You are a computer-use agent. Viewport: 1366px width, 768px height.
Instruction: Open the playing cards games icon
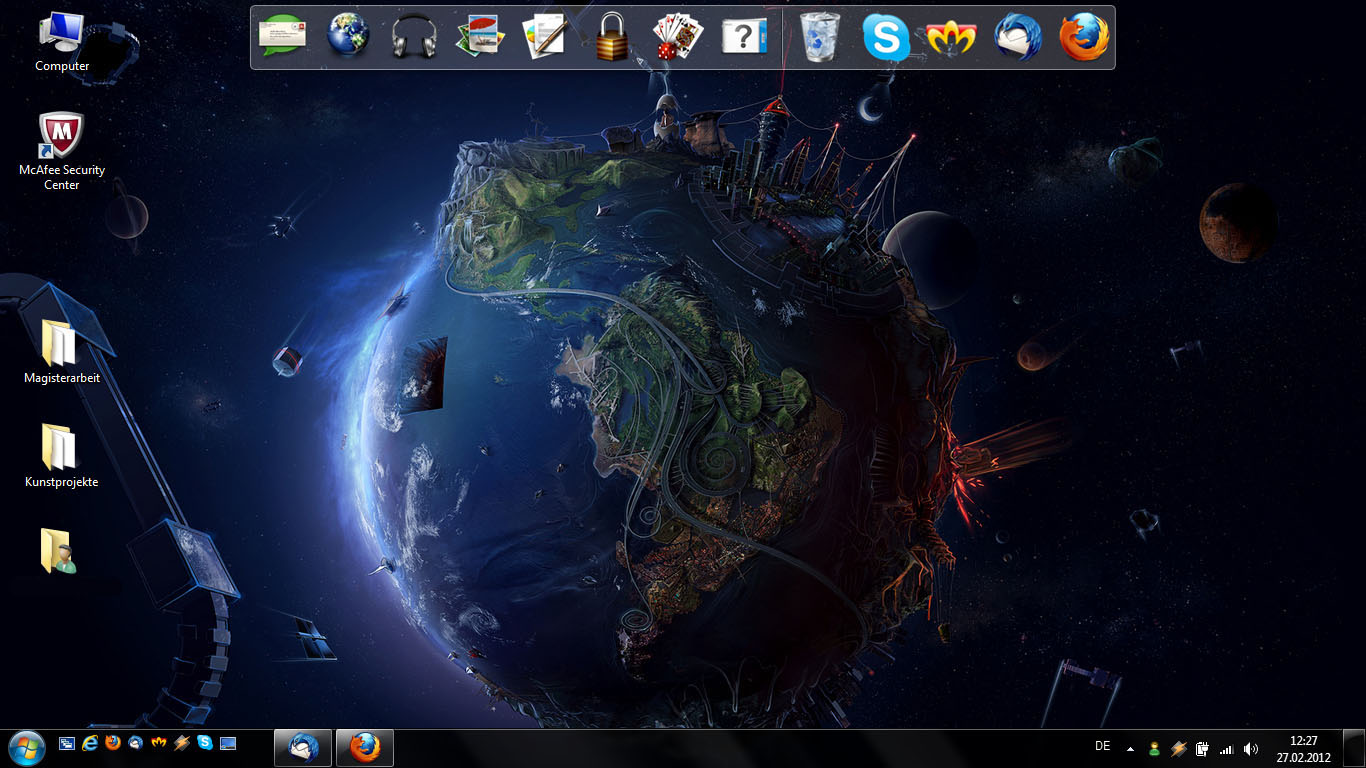[x=678, y=37]
